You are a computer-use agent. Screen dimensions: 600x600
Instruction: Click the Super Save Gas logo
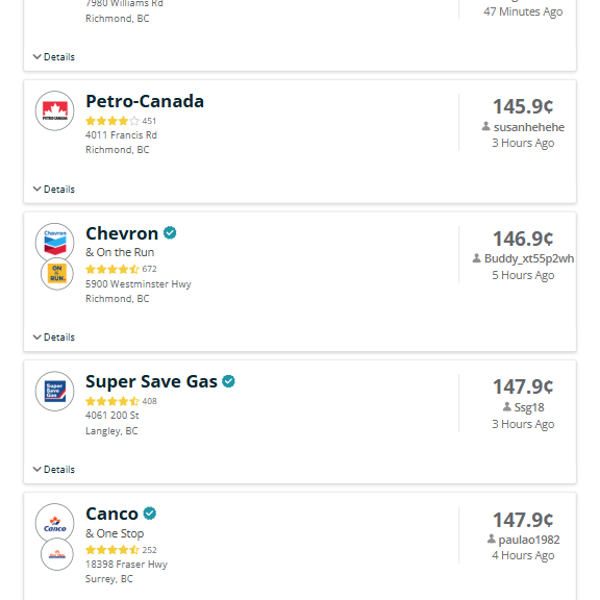[55, 391]
